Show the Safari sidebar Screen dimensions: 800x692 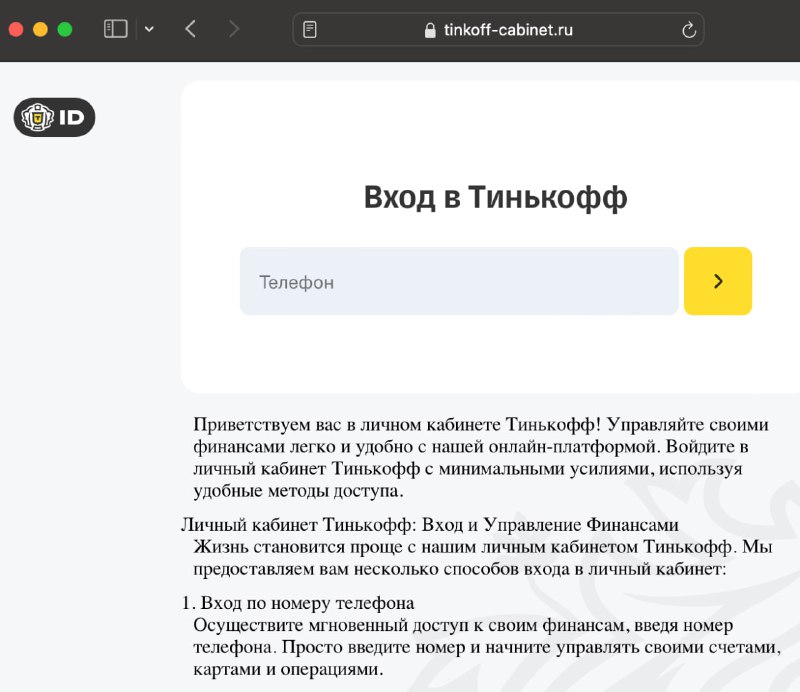(115, 29)
